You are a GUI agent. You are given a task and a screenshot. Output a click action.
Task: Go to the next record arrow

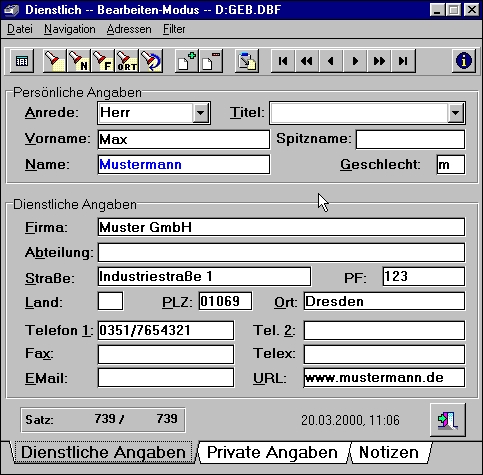[355, 61]
